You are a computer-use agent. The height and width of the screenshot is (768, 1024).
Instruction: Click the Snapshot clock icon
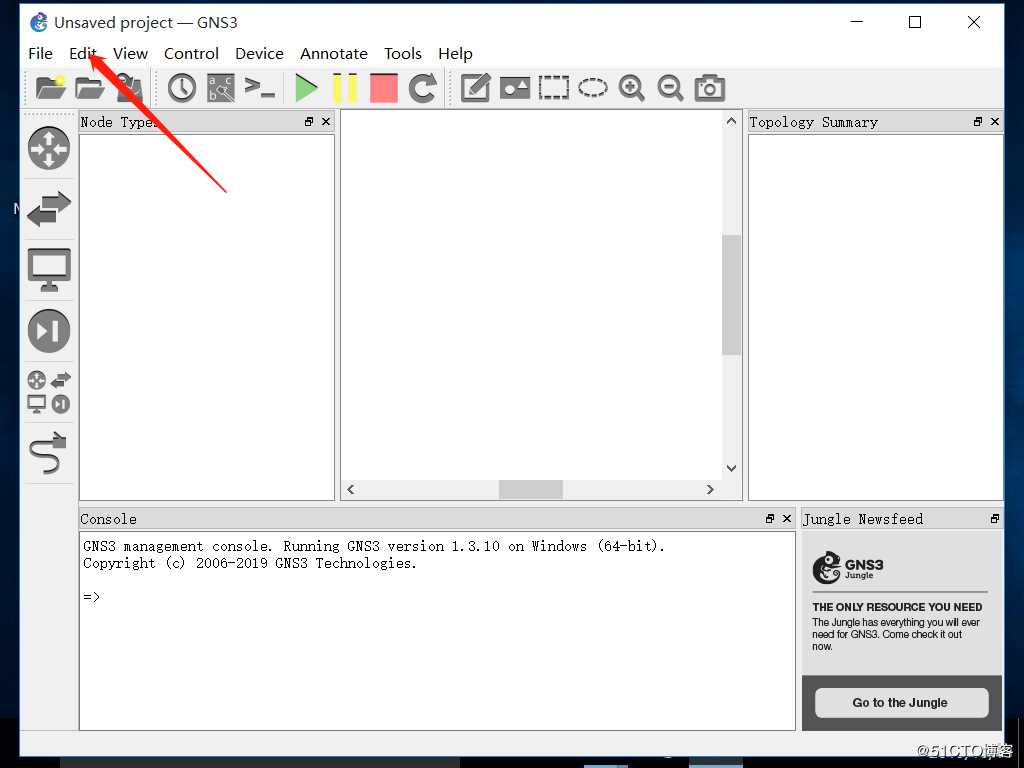[x=182, y=88]
